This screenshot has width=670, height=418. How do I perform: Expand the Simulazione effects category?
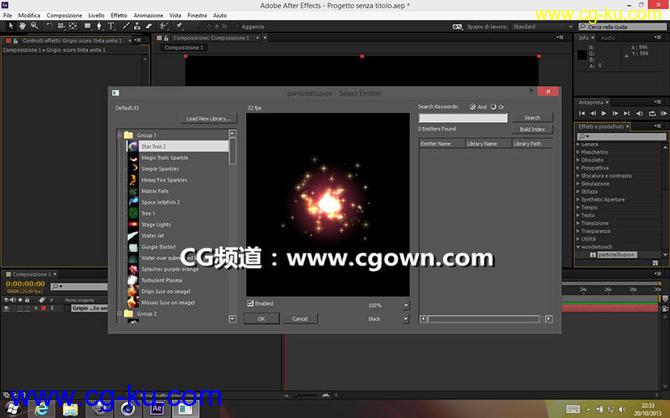578,184
